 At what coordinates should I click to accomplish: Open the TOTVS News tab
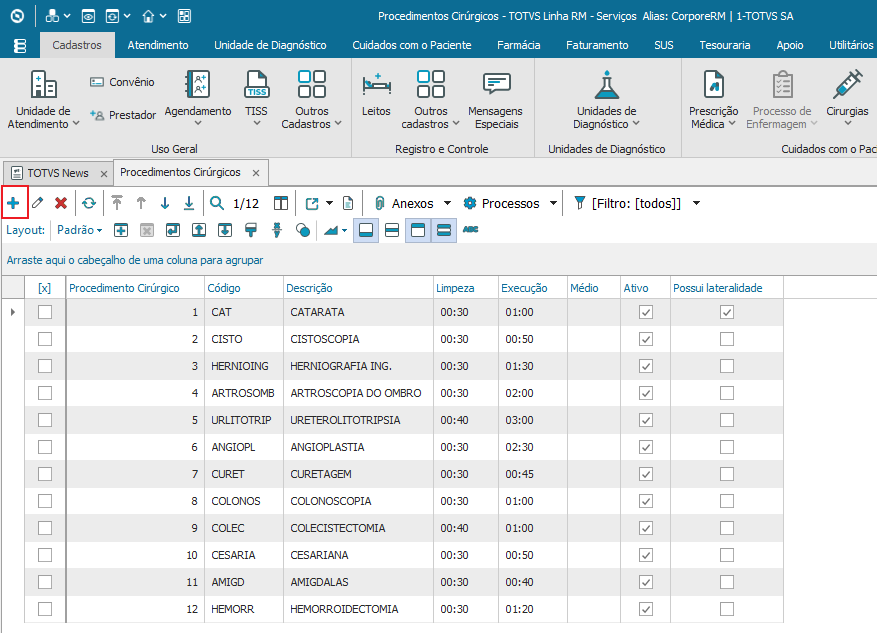click(x=58, y=173)
